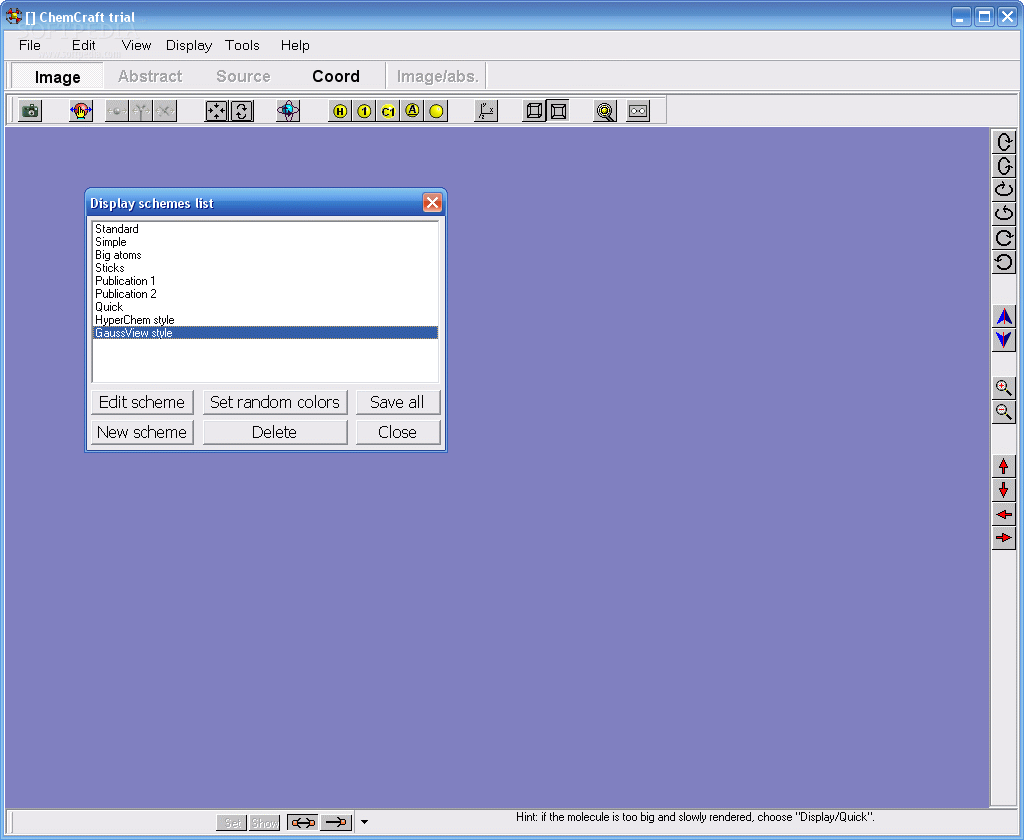
Task: Click the second rotation arrow in right sidebar
Action: tap(1004, 166)
